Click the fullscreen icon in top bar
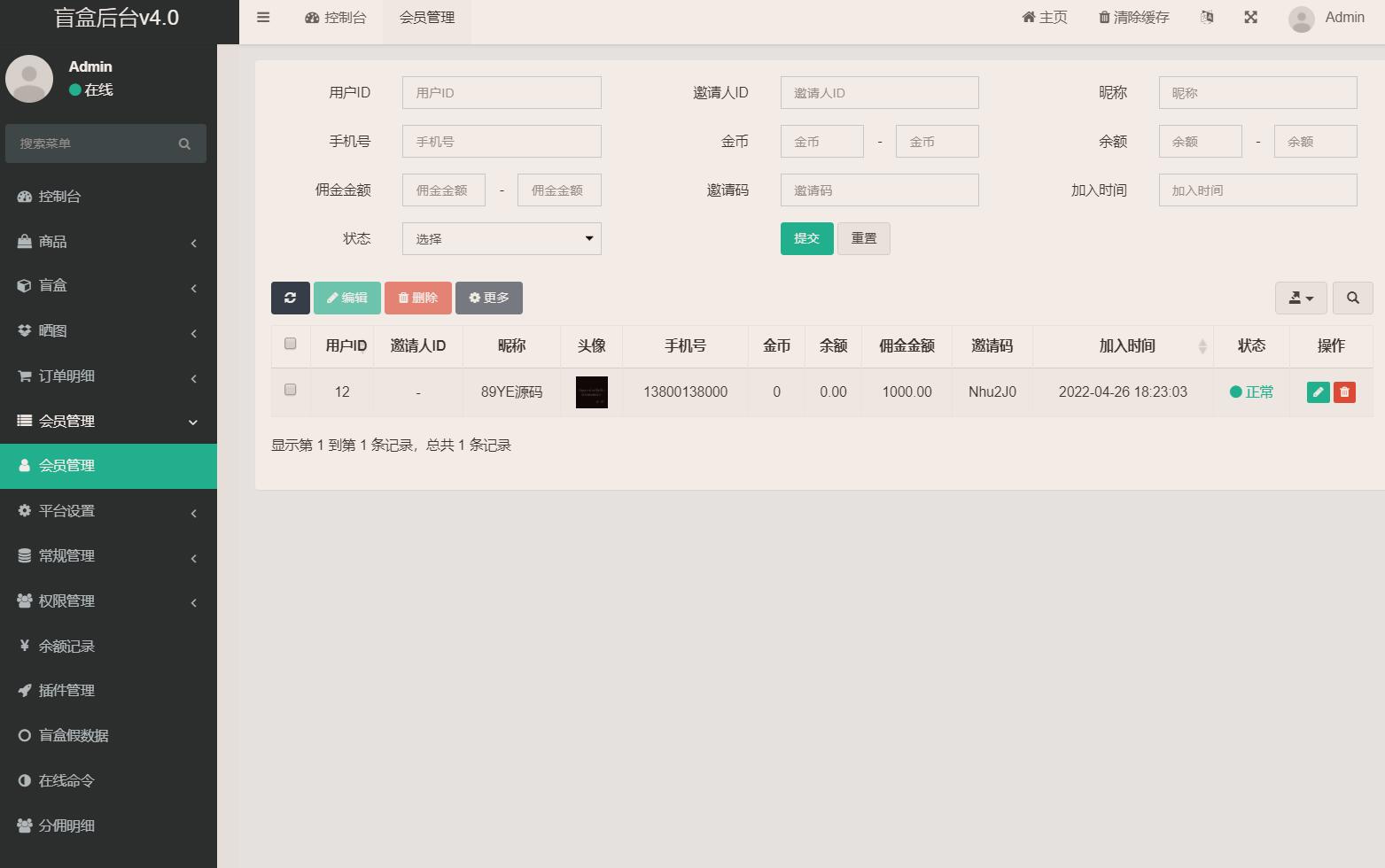1385x868 pixels. tap(1250, 18)
